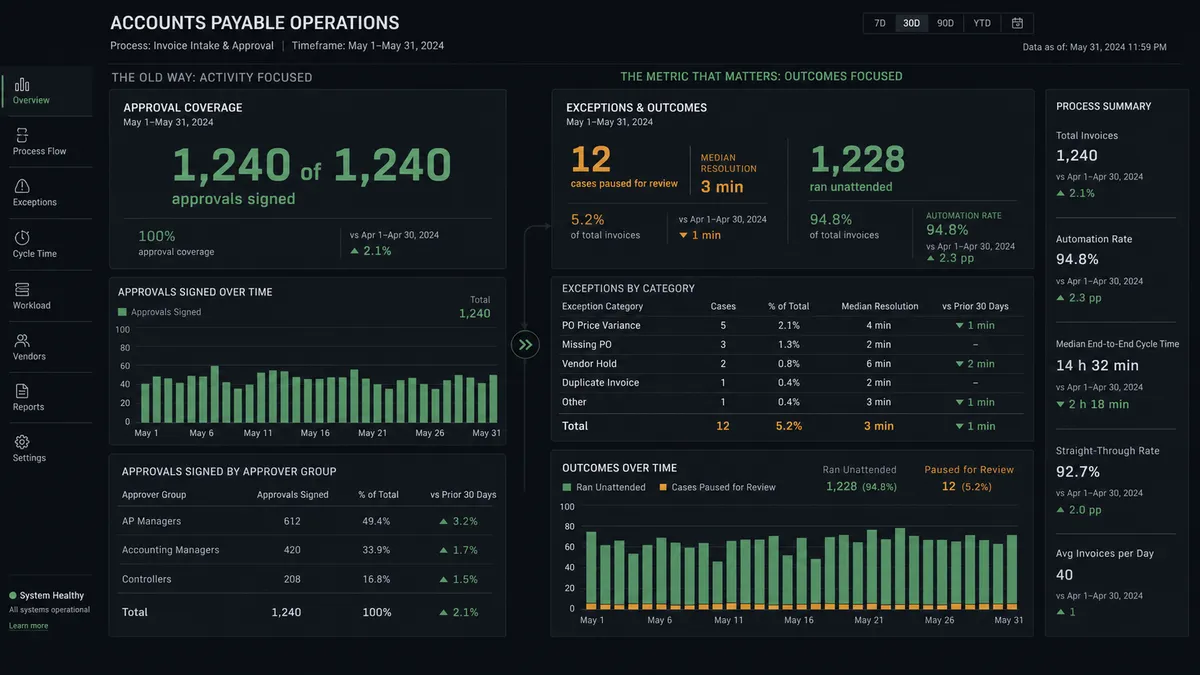Click the PO Price Variance category

point(601,325)
